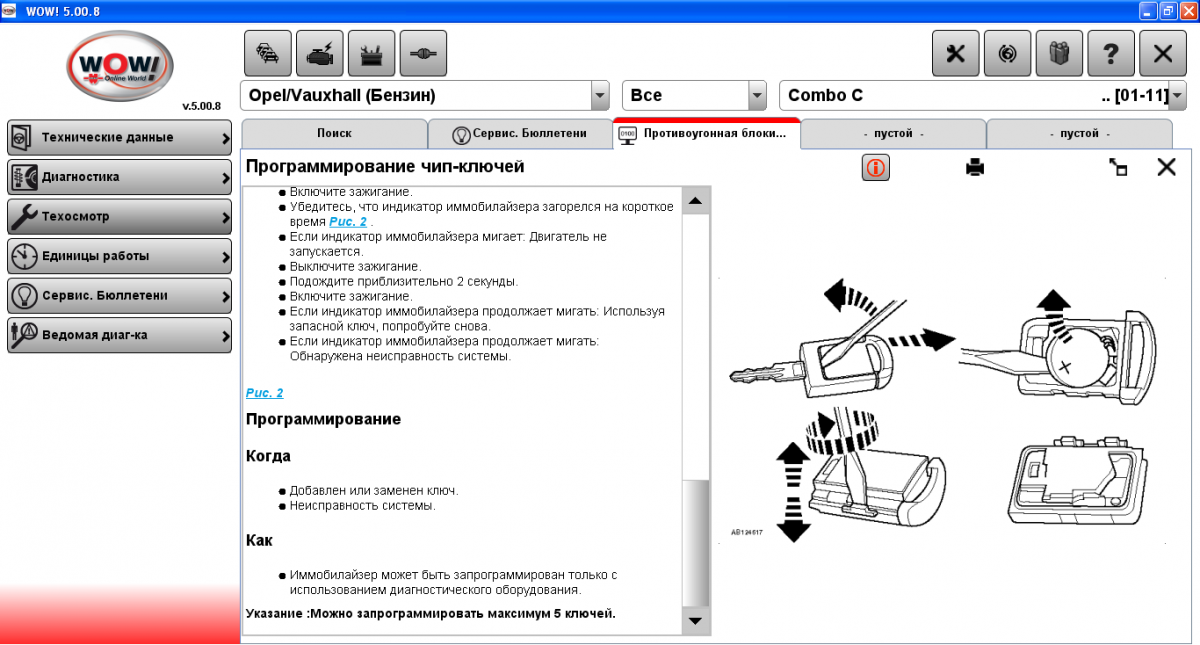1200x645 pixels.
Task: Click the toolbox icon in the top toolbar
Action: tap(371, 53)
